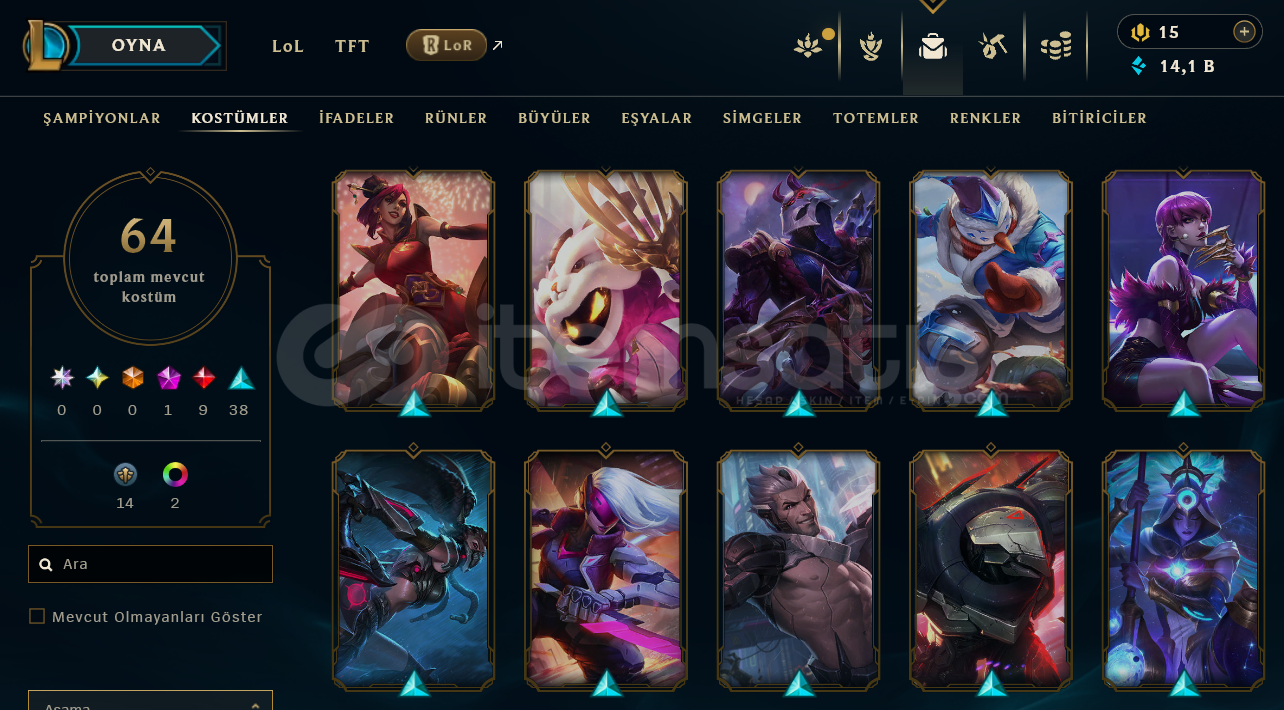Screen dimensions: 1284x710
Task: Expand the Aşama sorting dropdown
Action: click(150, 700)
